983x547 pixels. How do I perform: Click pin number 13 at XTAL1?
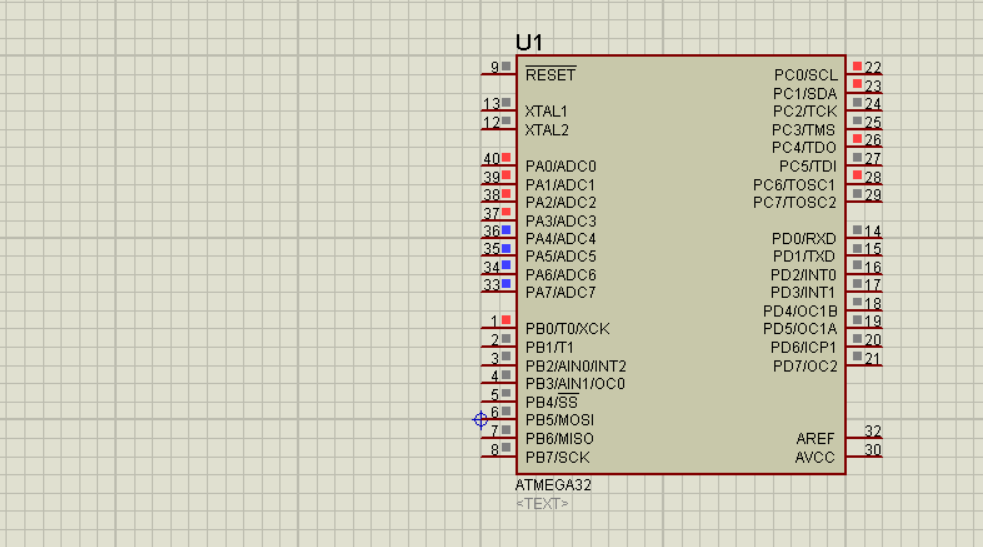coord(492,103)
